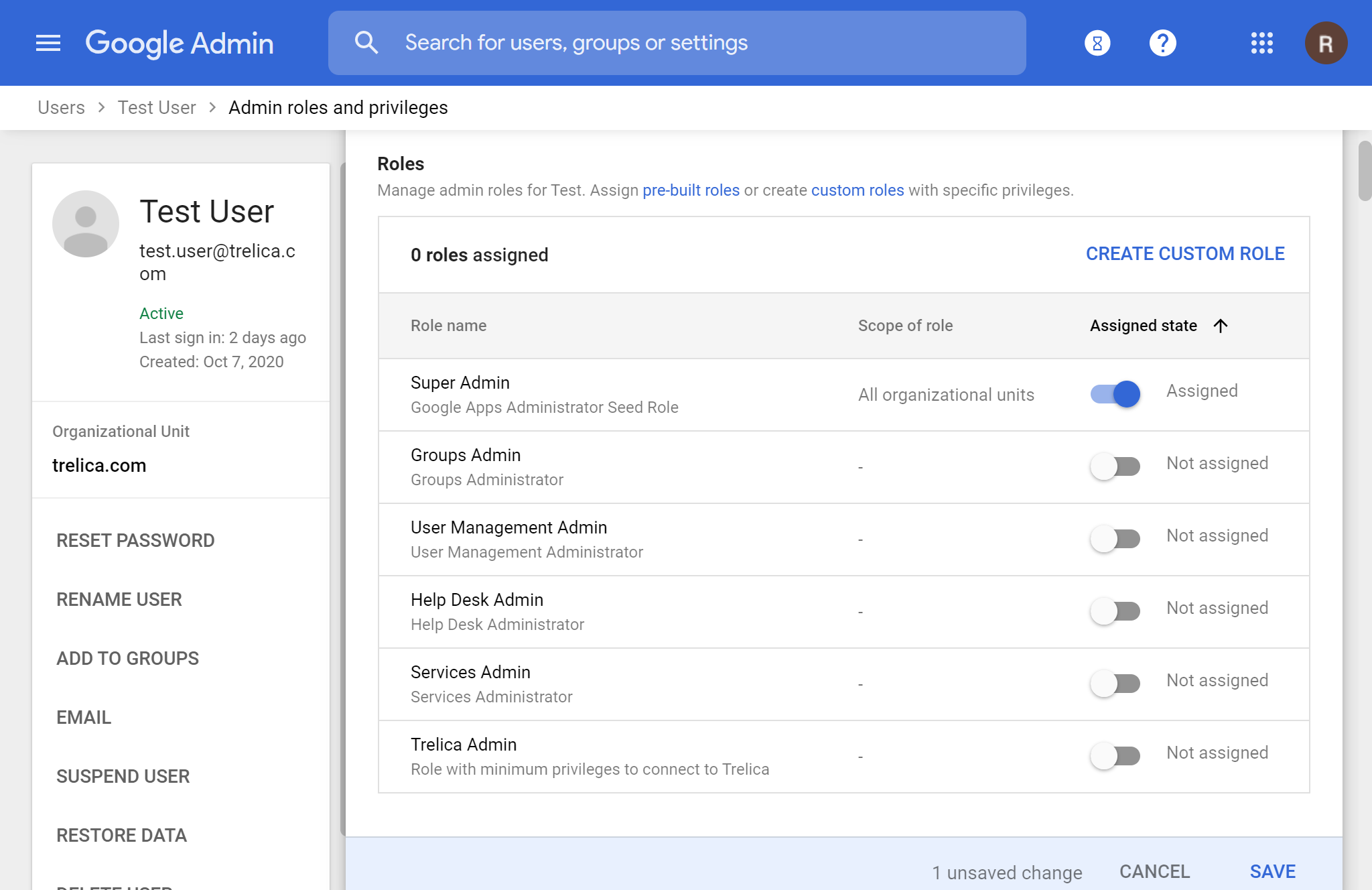This screenshot has height=890, width=1372.
Task: Click the Assigned state column header
Action: (1144, 326)
